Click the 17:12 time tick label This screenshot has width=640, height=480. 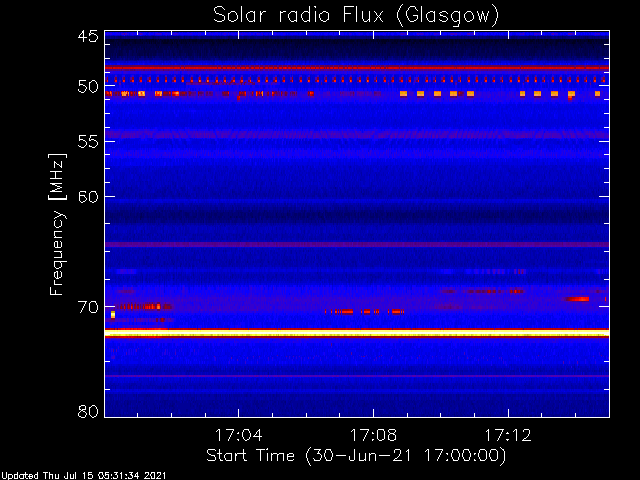(508, 435)
